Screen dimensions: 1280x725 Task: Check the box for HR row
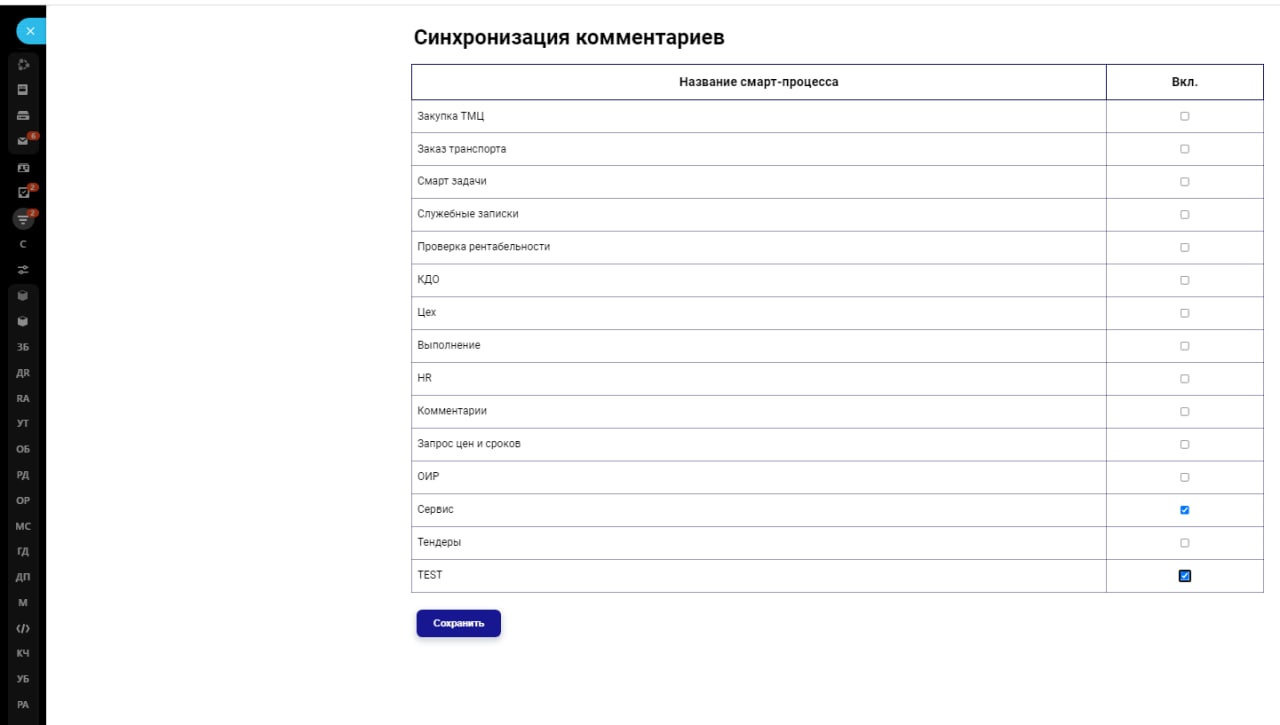point(1185,379)
